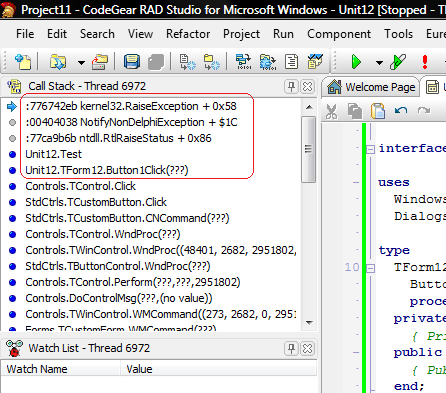446x393 pixels.
Task: Click the Redo arrow in editor toolbar
Action: pos(424,110)
